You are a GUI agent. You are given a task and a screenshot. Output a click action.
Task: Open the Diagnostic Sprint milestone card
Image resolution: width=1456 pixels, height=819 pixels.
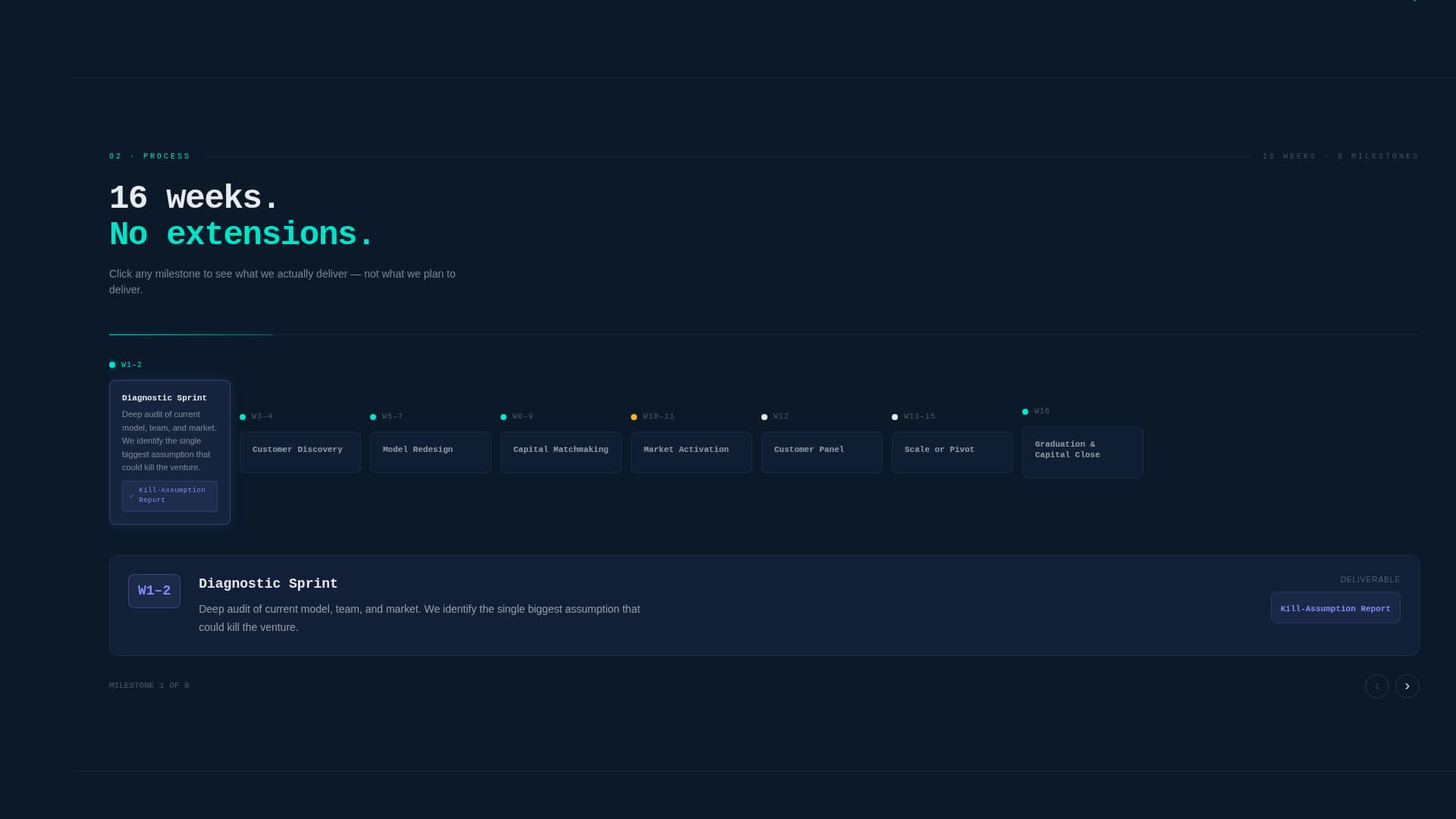(170, 452)
